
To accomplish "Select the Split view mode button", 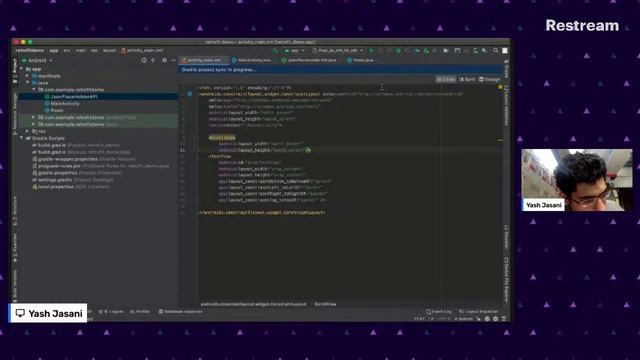I will [467, 80].
